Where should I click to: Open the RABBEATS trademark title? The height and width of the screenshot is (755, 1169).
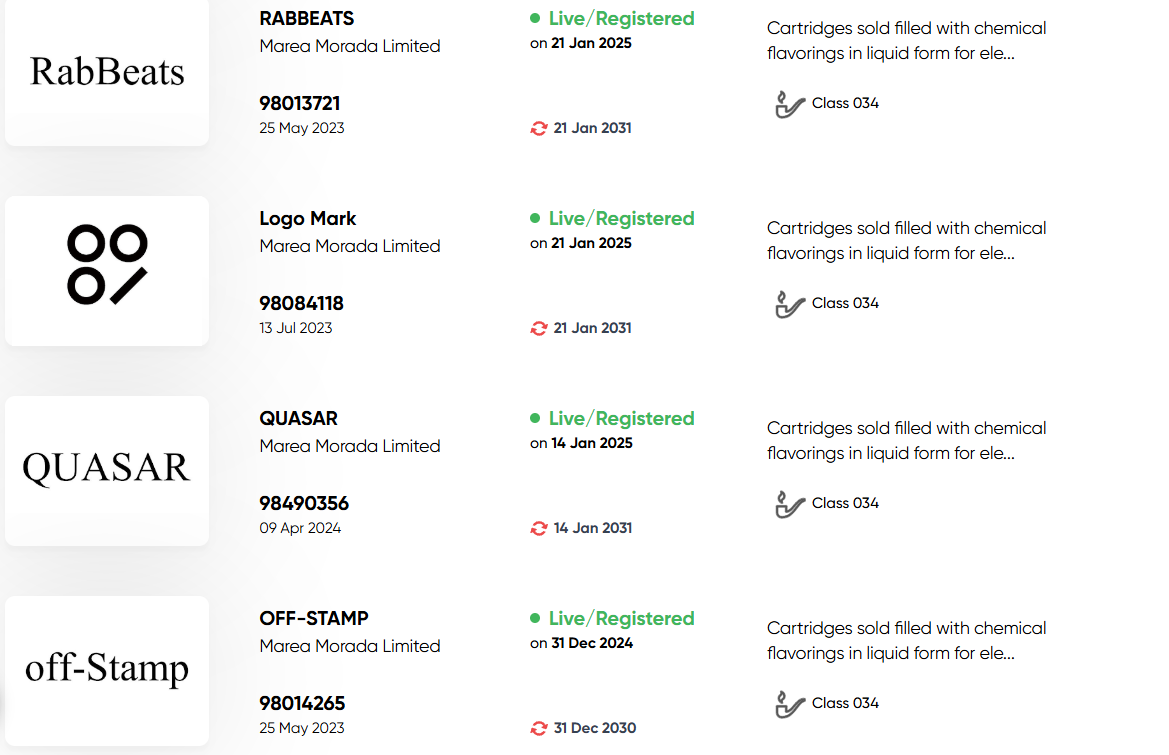pyautogui.click(x=306, y=19)
